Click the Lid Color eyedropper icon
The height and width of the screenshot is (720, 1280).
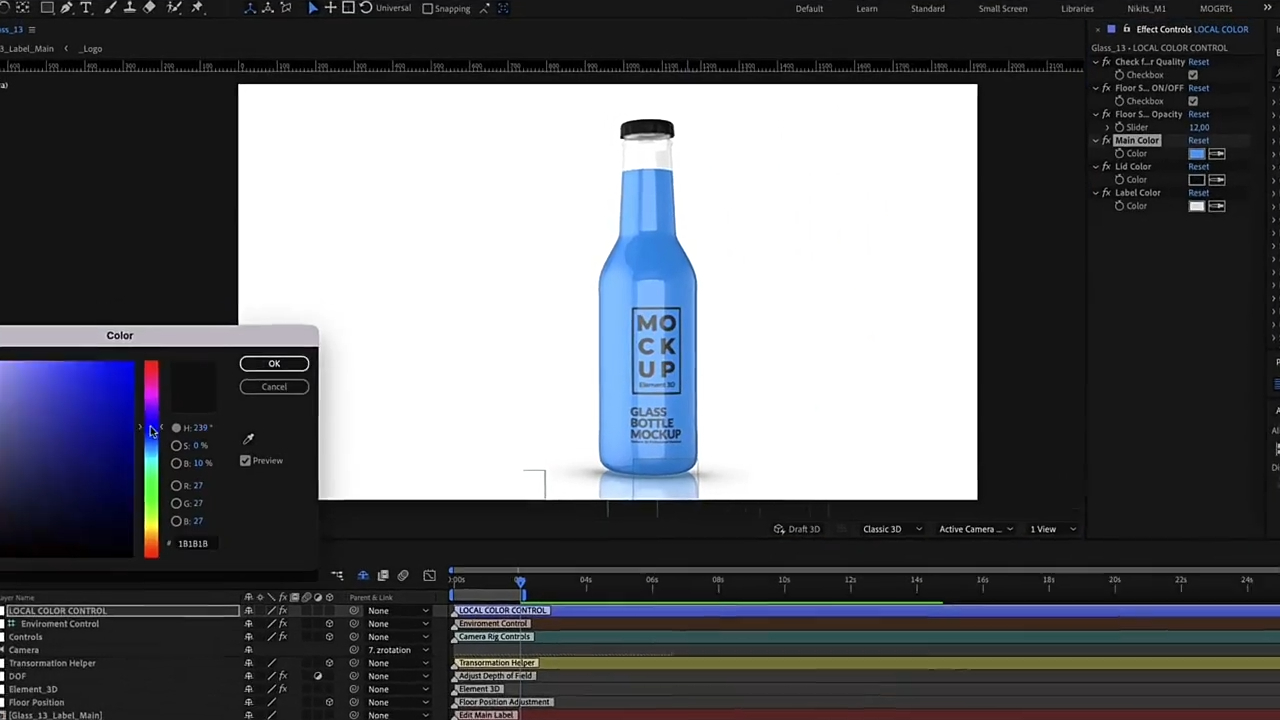[1217, 180]
